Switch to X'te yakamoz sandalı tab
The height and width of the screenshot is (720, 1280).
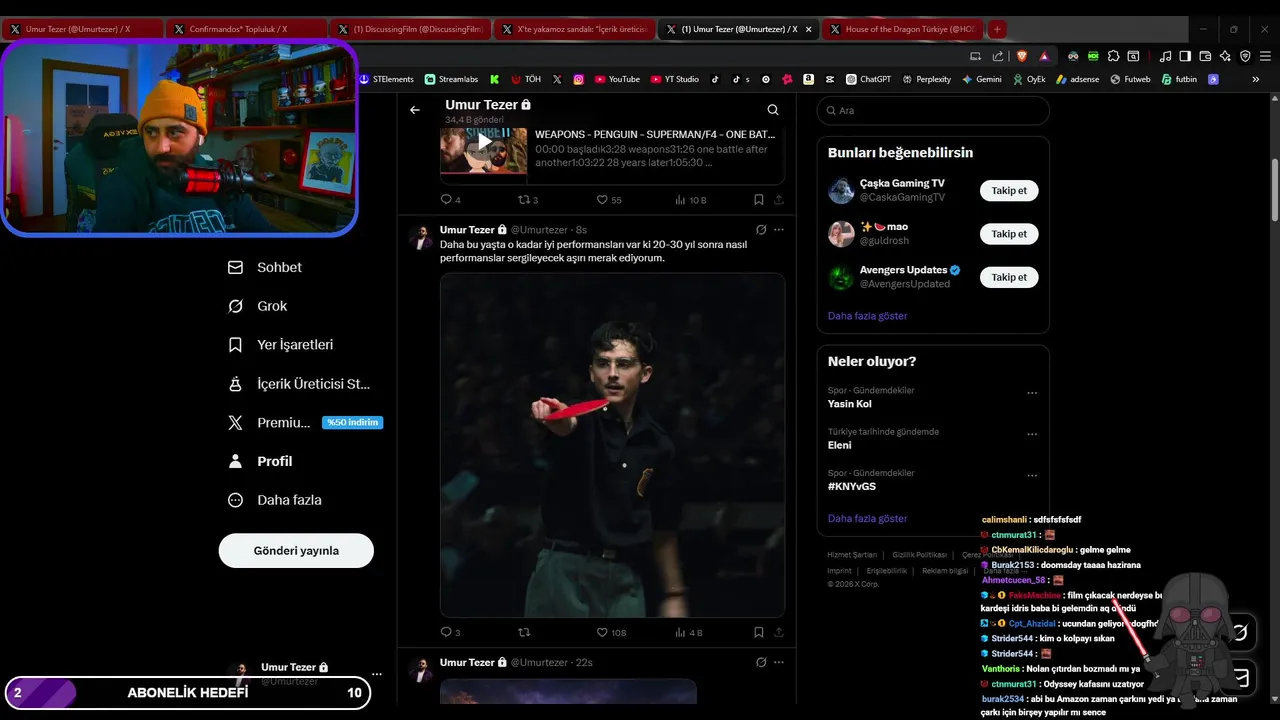574,29
